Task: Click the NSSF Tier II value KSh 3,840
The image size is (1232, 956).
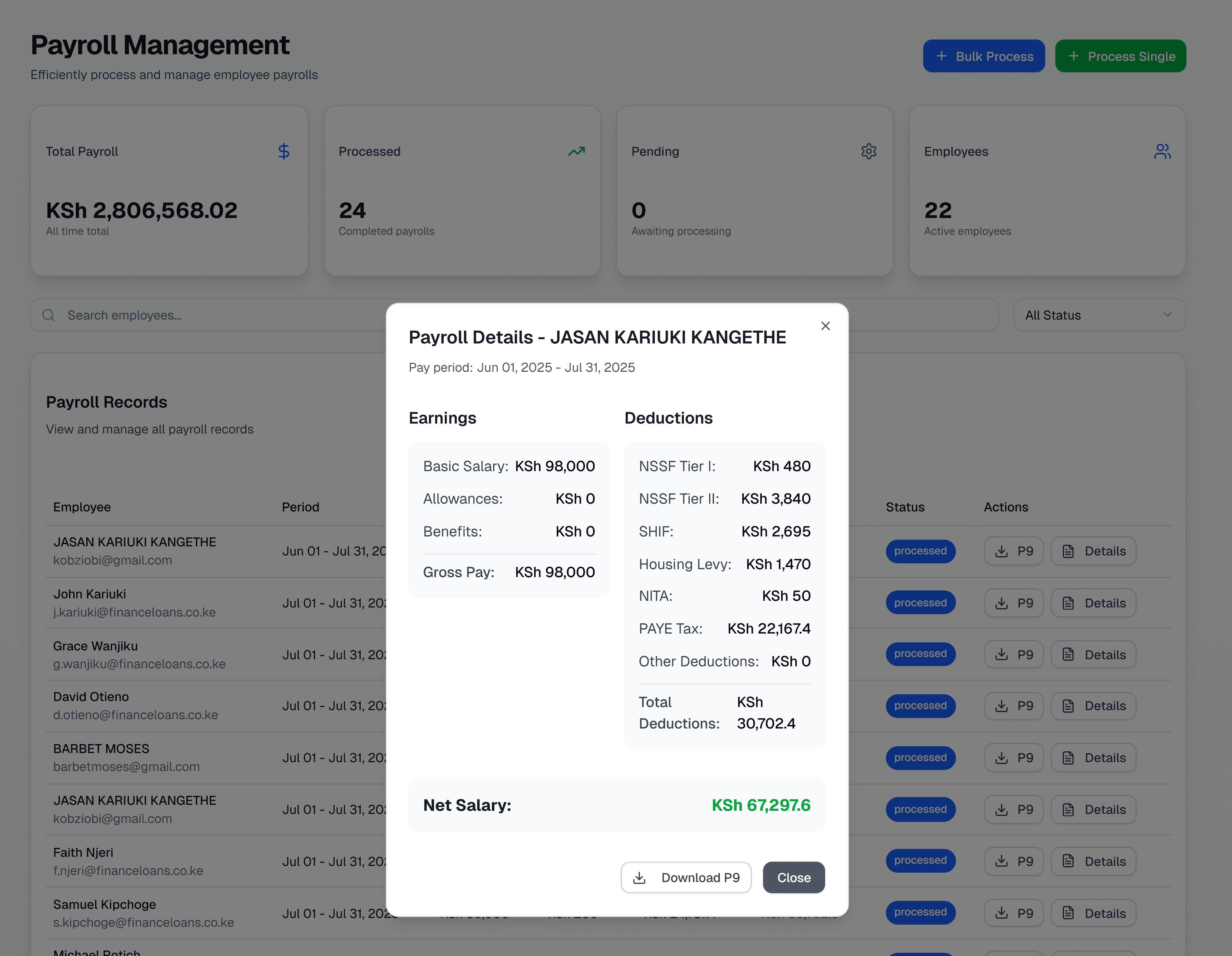Action: coord(776,499)
